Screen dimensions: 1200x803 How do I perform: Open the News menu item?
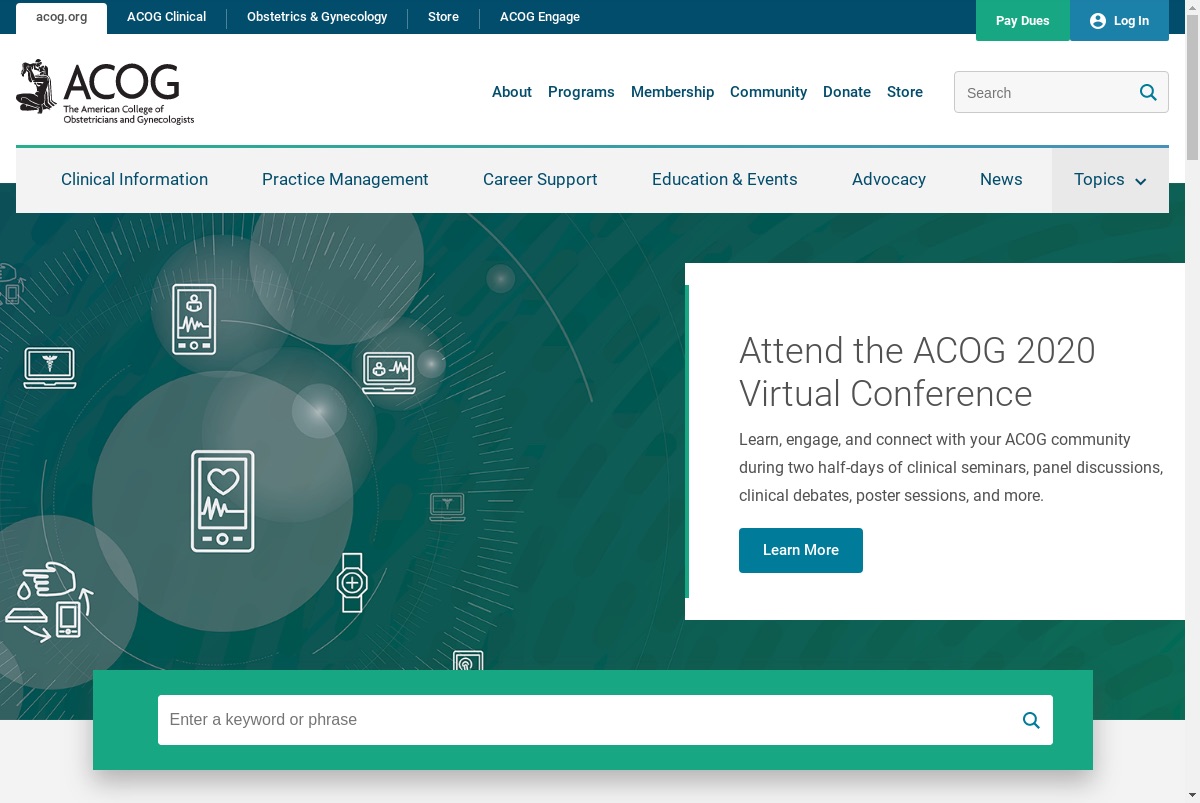pyautogui.click(x=1001, y=180)
